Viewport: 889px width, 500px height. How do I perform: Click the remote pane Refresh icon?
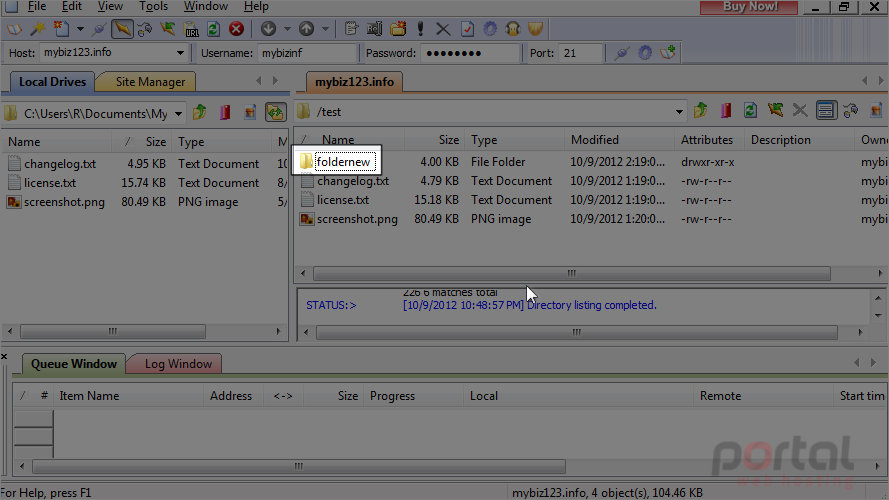[x=750, y=110]
